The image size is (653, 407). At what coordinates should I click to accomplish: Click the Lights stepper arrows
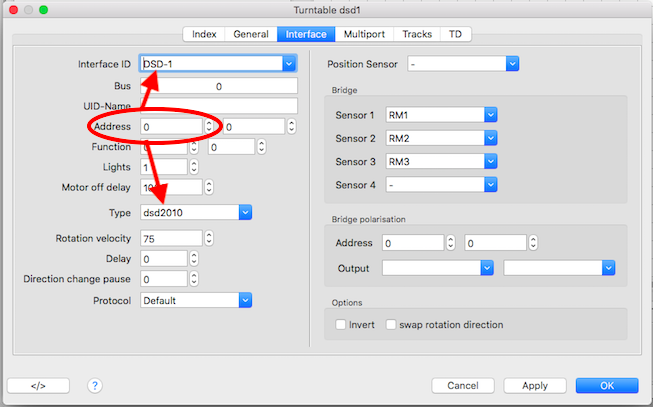point(193,167)
